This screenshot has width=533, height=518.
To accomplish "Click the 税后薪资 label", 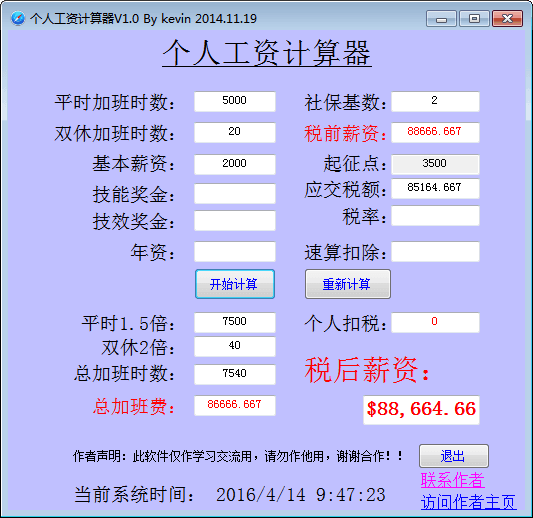I will coord(367,370).
